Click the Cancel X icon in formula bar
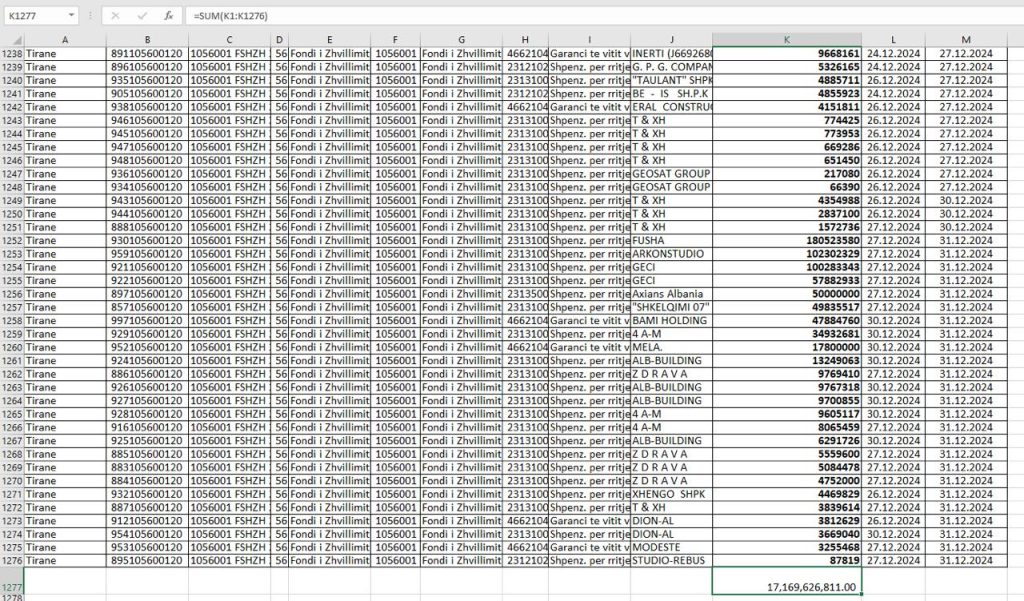The image size is (1024, 601). point(116,16)
